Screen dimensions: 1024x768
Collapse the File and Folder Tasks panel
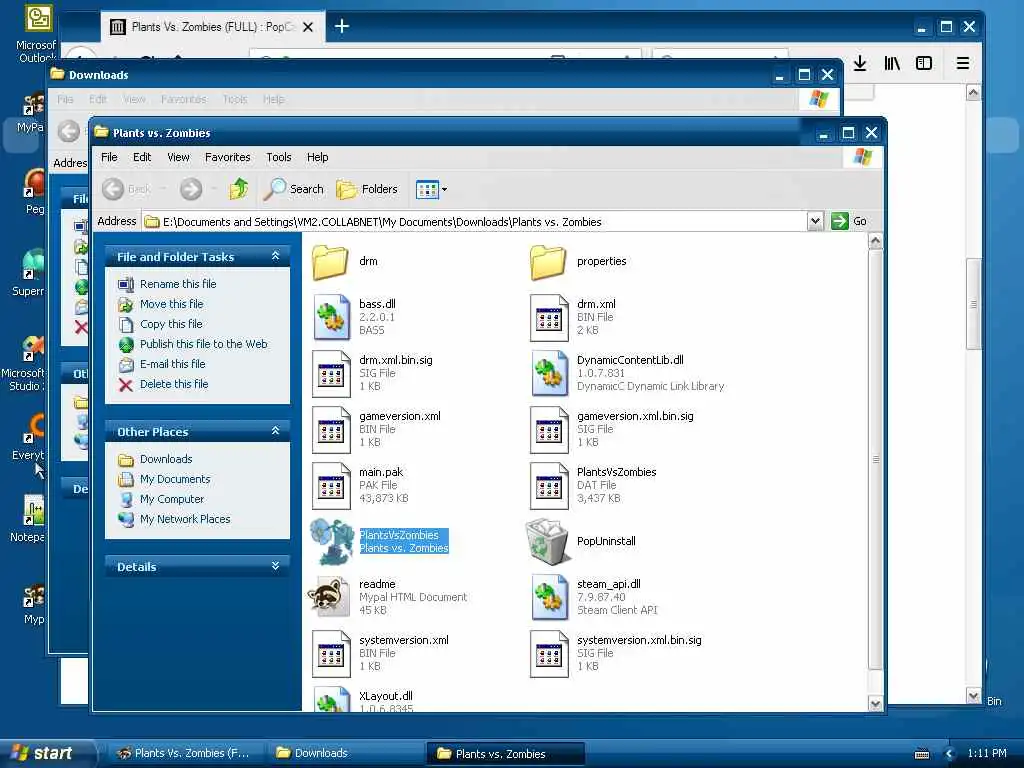coord(276,257)
